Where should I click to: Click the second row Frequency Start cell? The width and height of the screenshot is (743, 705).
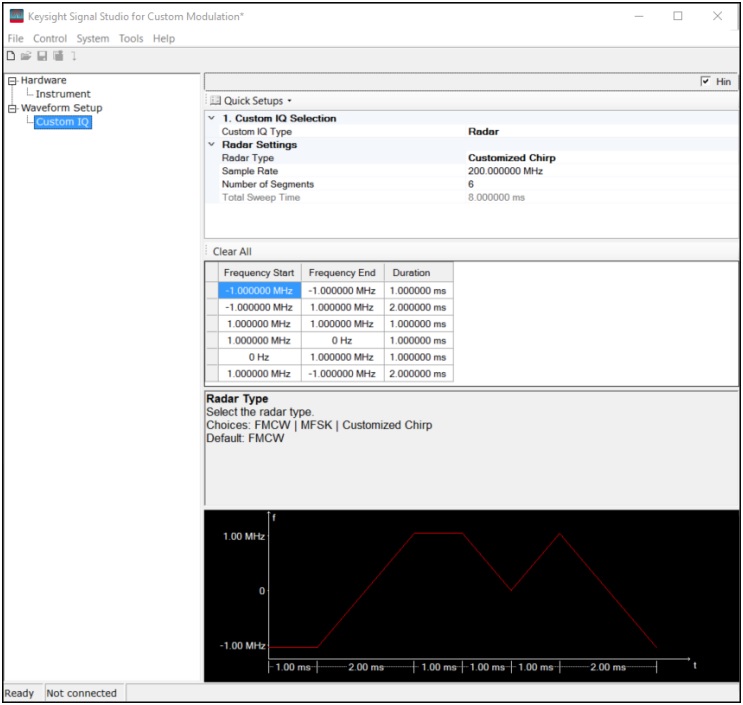[x=259, y=307]
